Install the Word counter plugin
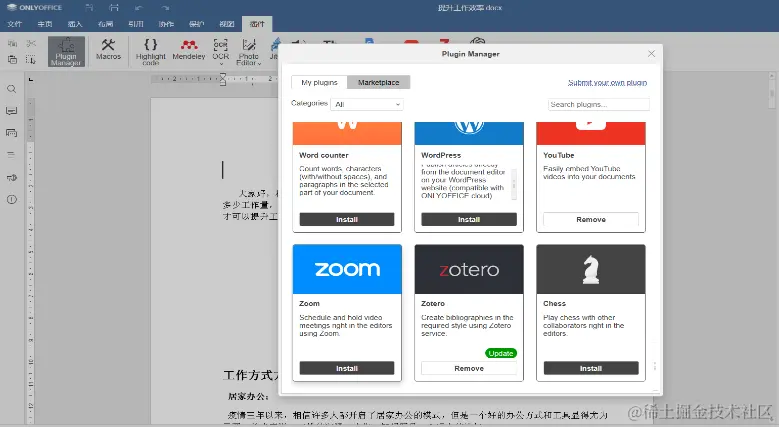This screenshot has height=427, width=779. [x=347, y=219]
